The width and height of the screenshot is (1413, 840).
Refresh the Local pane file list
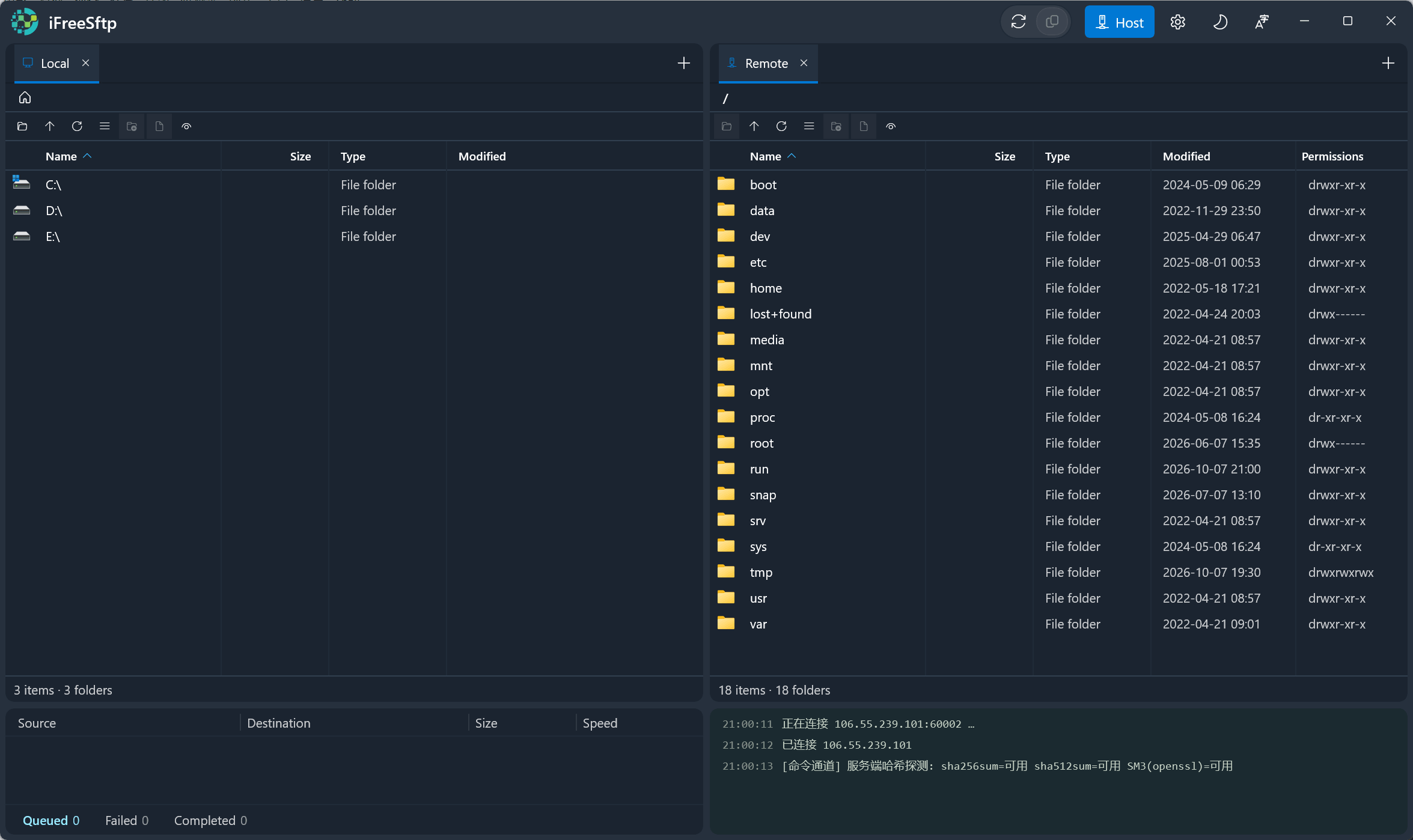77,126
